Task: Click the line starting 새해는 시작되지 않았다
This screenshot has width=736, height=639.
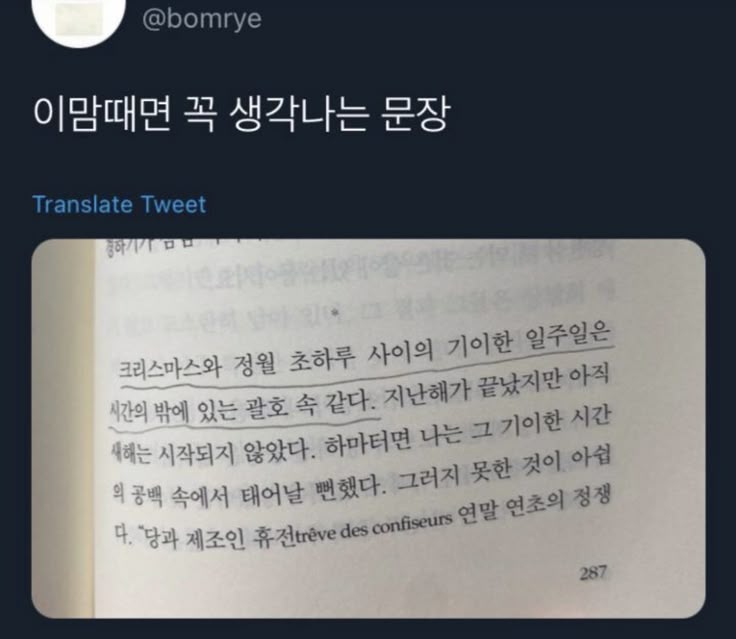Action: 210,453
